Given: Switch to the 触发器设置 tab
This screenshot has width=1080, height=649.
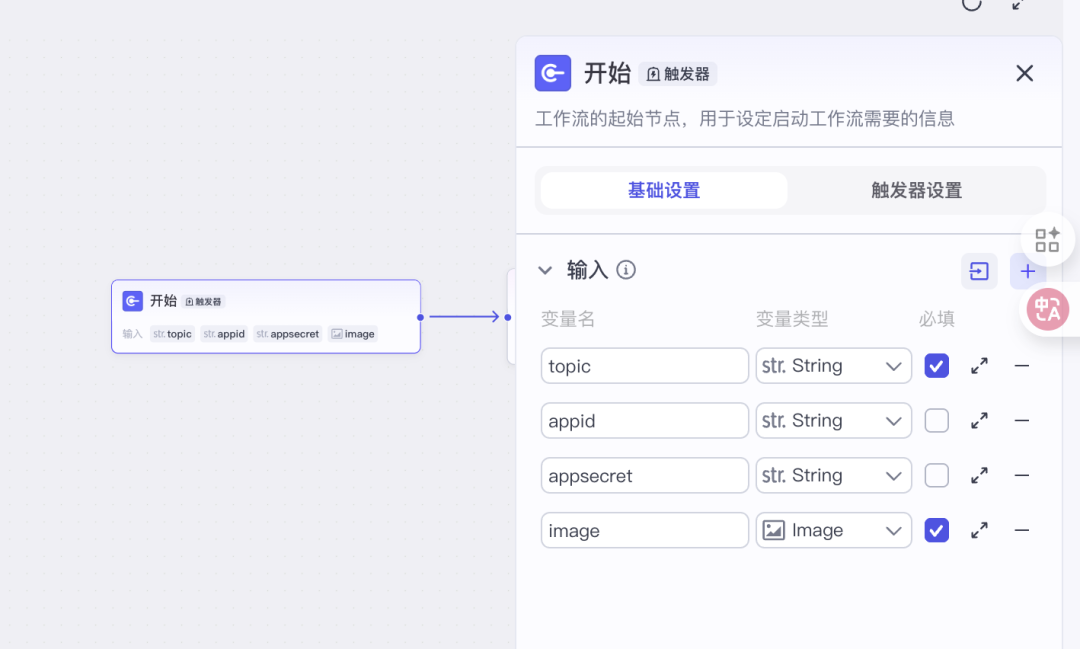Looking at the screenshot, I should [x=916, y=191].
